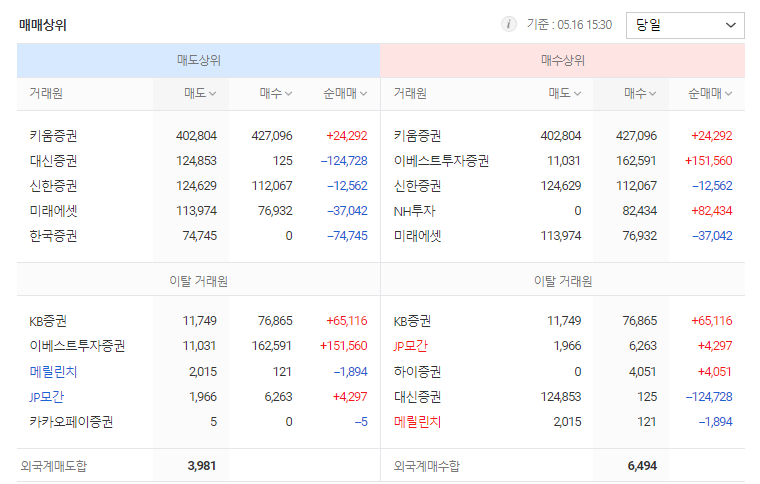This screenshot has width=760, height=484.
Task: Select the 매도상위 header tab
Action: coord(199,61)
